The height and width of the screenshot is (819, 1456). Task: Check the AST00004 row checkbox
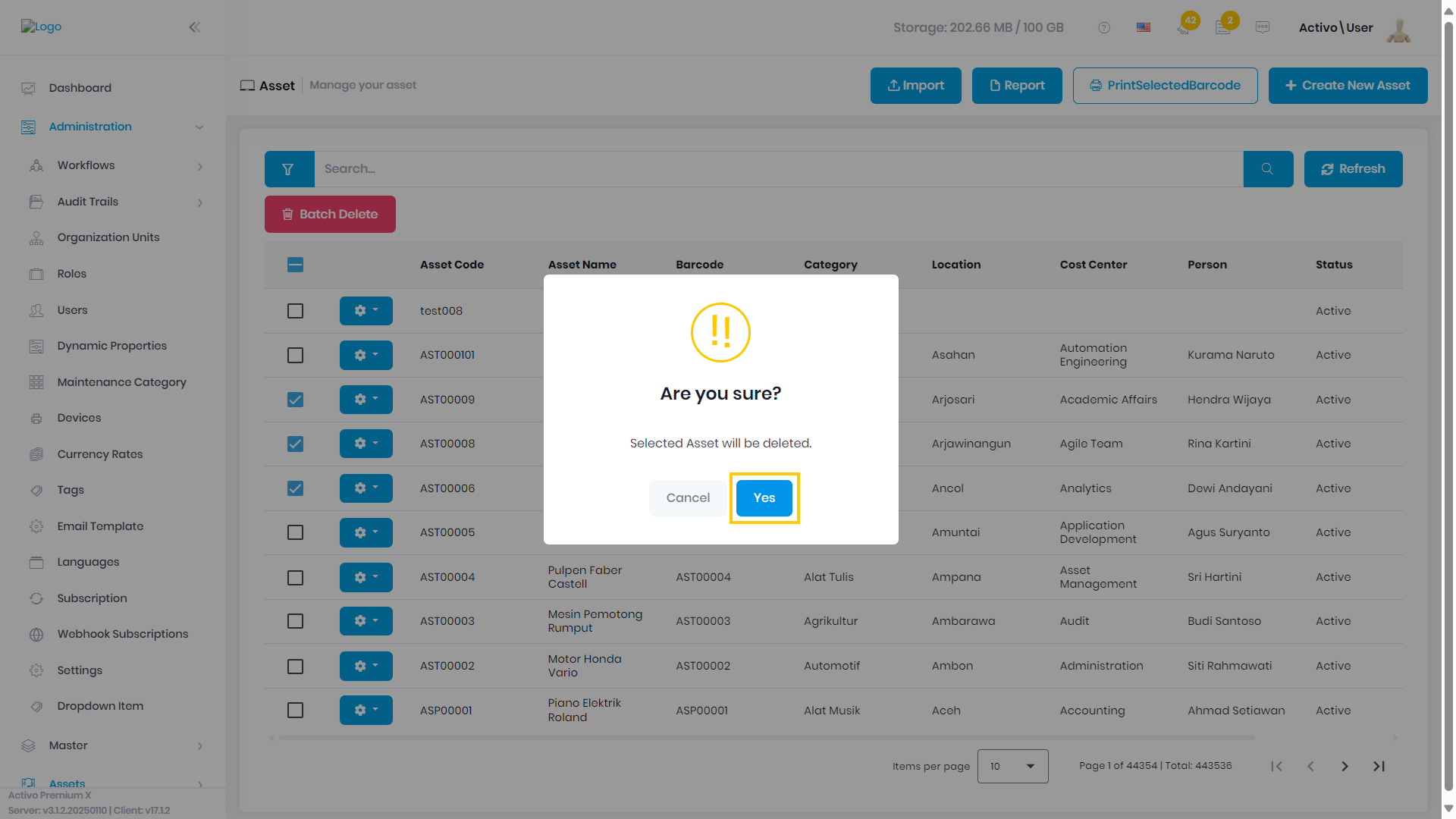coord(296,577)
